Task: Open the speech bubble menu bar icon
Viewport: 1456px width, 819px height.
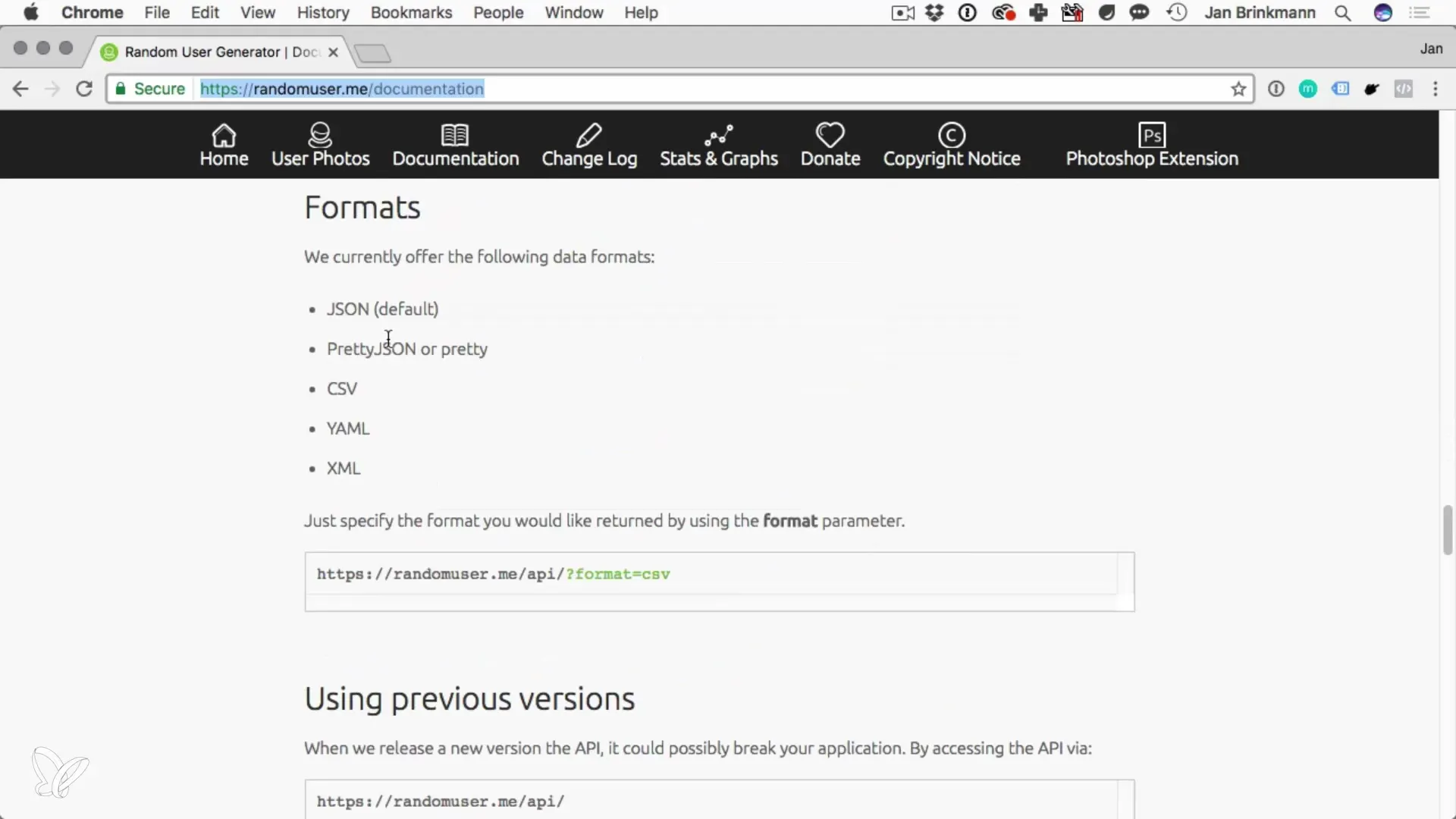Action: (1139, 13)
